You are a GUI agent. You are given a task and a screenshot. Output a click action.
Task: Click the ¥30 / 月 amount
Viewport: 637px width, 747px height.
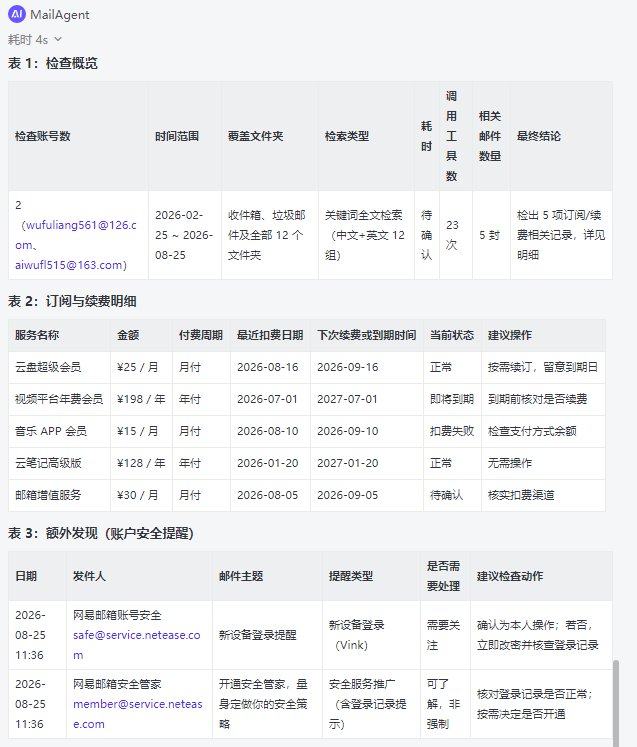click(138, 495)
